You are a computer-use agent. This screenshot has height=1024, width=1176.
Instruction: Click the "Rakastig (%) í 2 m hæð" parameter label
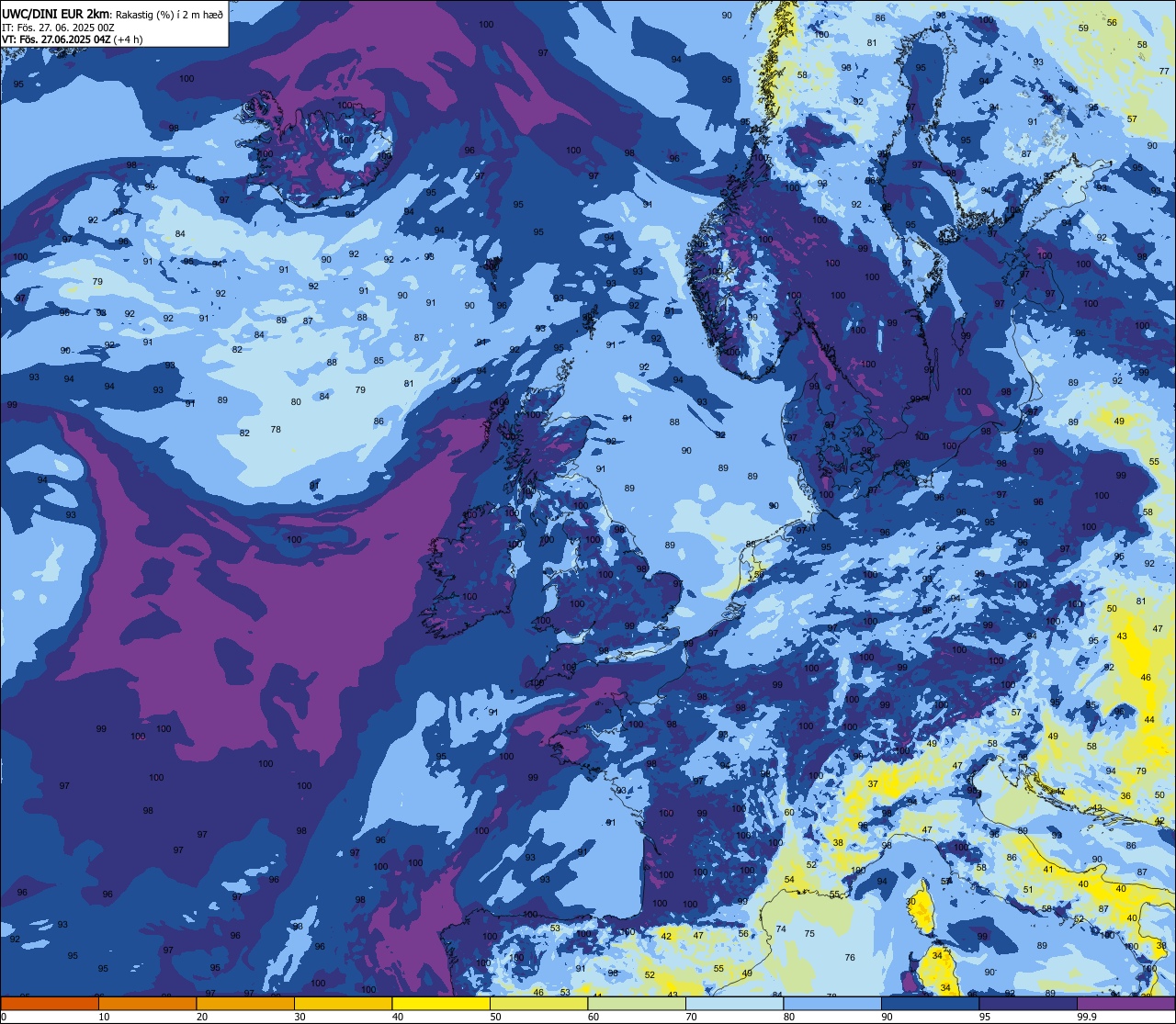(x=170, y=14)
